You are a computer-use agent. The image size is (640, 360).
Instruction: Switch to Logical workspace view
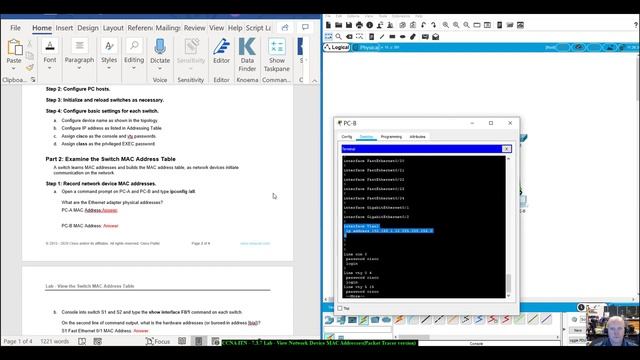click(x=337, y=47)
